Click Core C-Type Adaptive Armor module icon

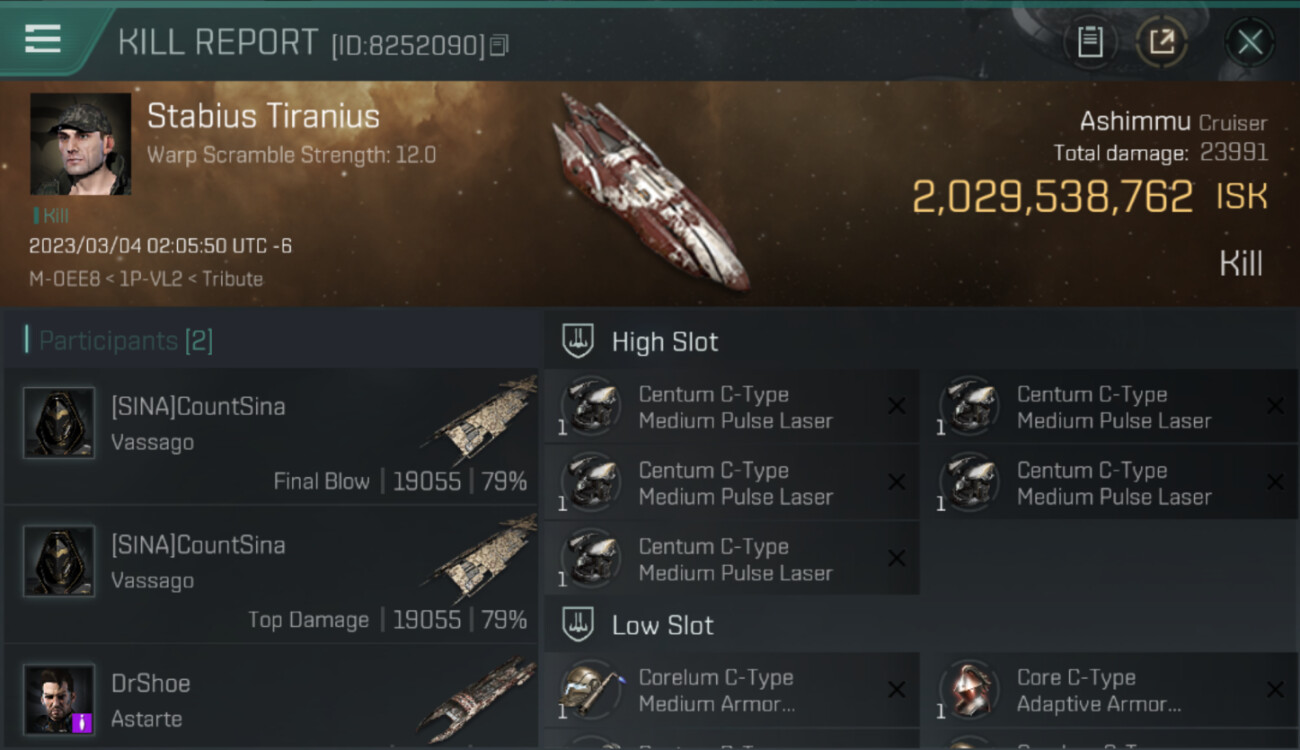(x=969, y=689)
